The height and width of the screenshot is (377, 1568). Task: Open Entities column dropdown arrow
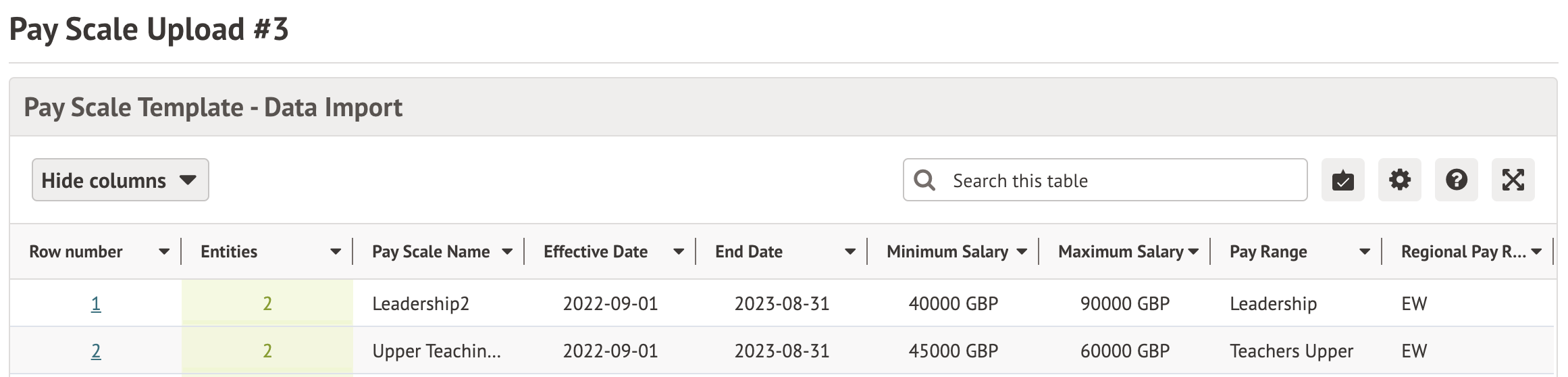click(x=335, y=252)
